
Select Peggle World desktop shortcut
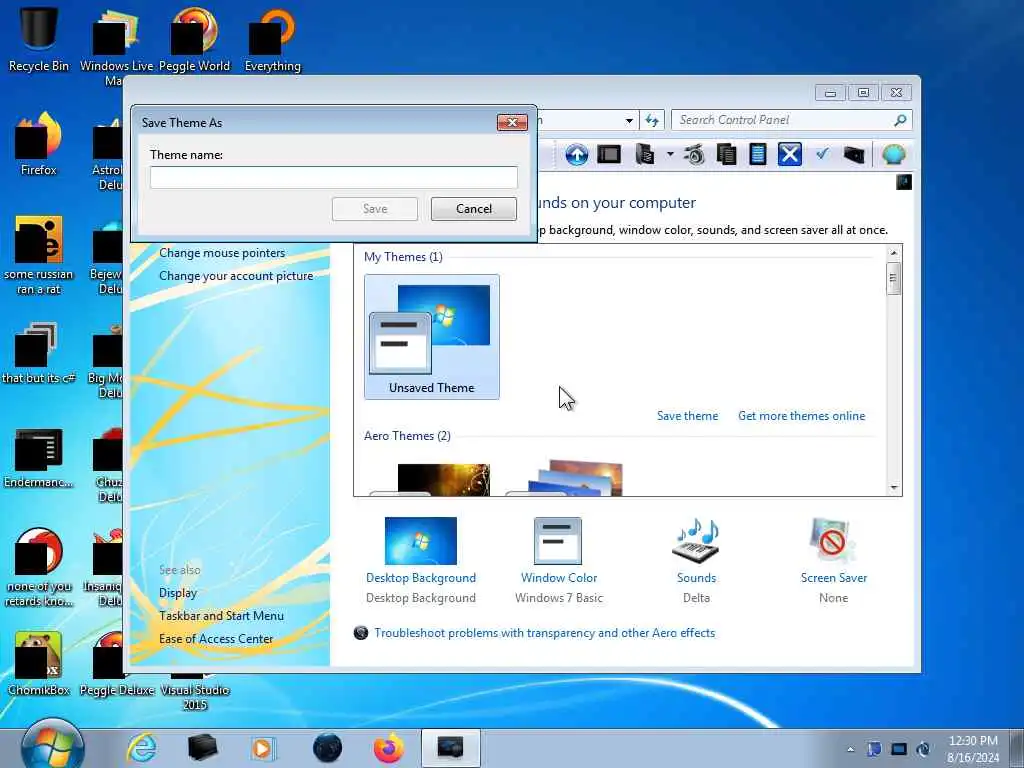click(194, 38)
